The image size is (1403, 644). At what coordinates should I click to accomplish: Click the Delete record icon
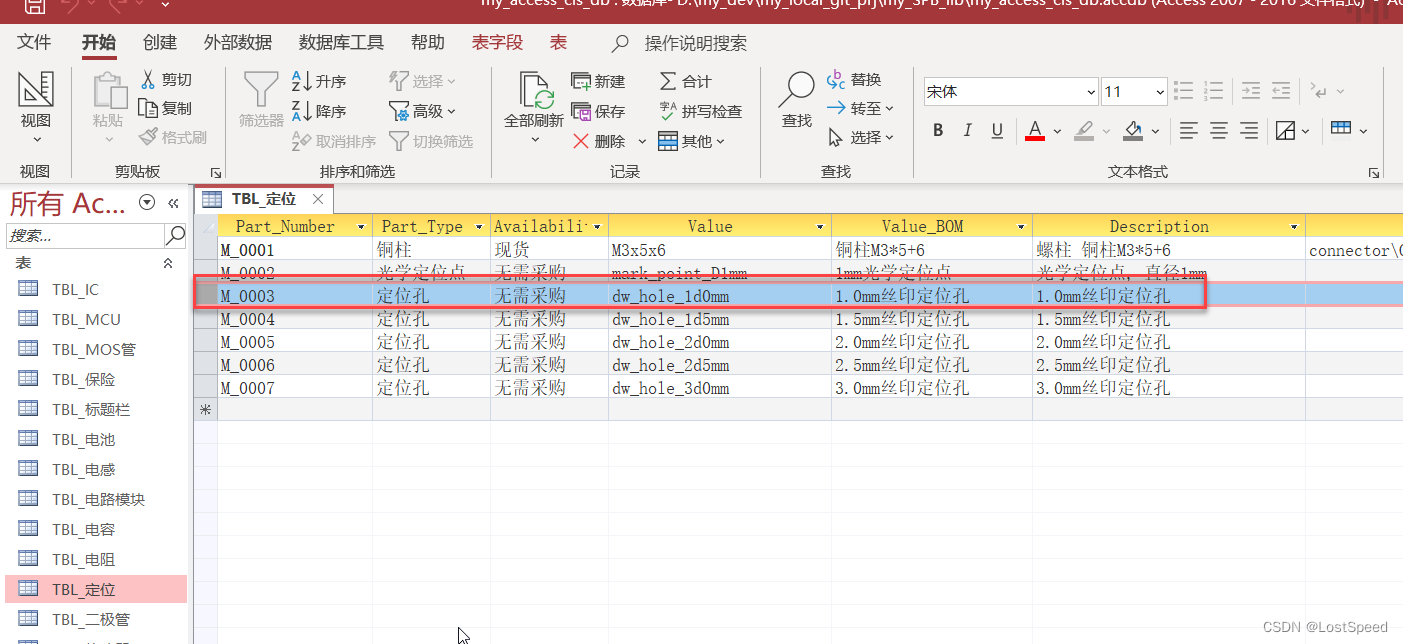pos(581,141)
